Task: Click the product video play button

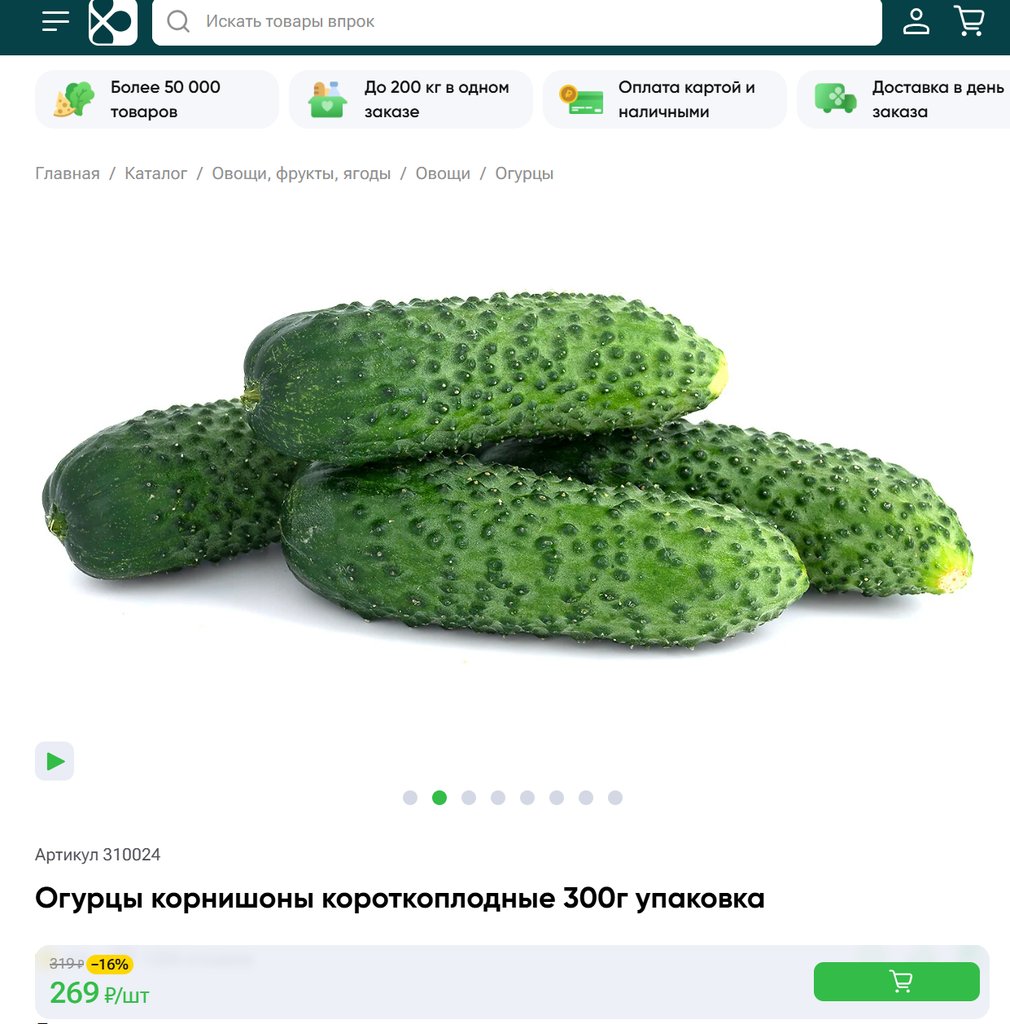Action: click(54, 761)
